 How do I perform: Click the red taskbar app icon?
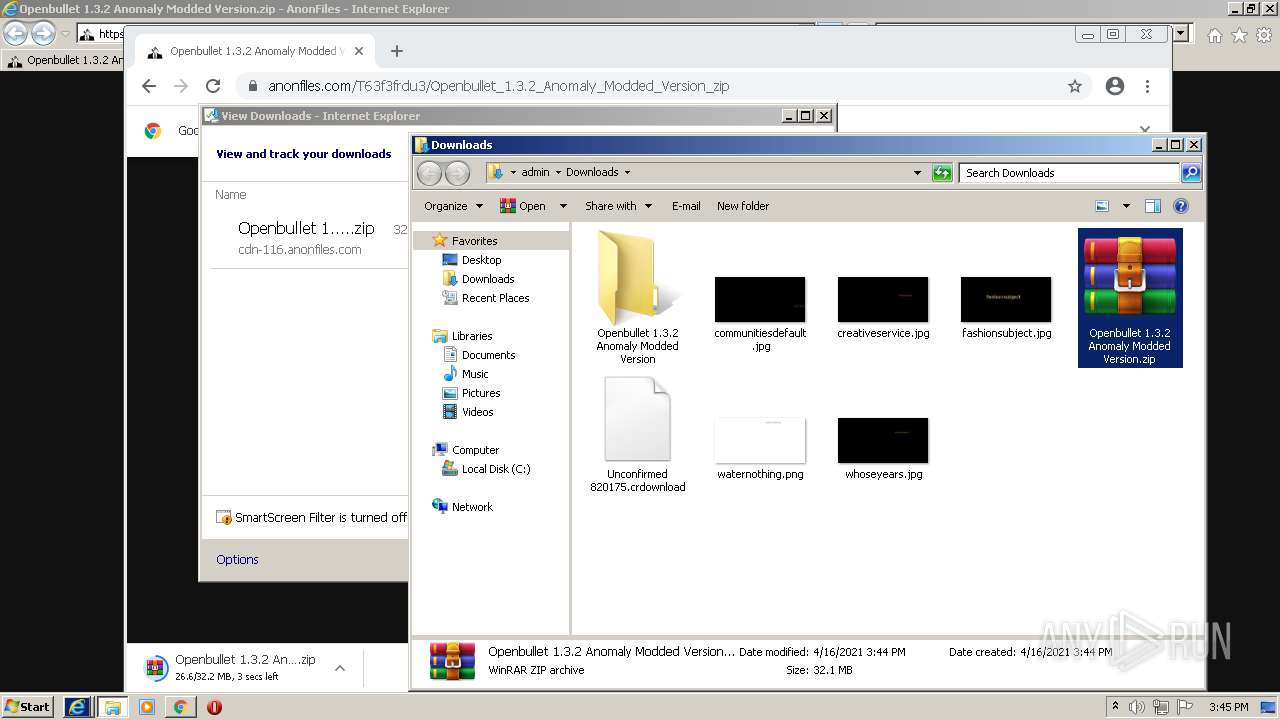click(214, 707)
